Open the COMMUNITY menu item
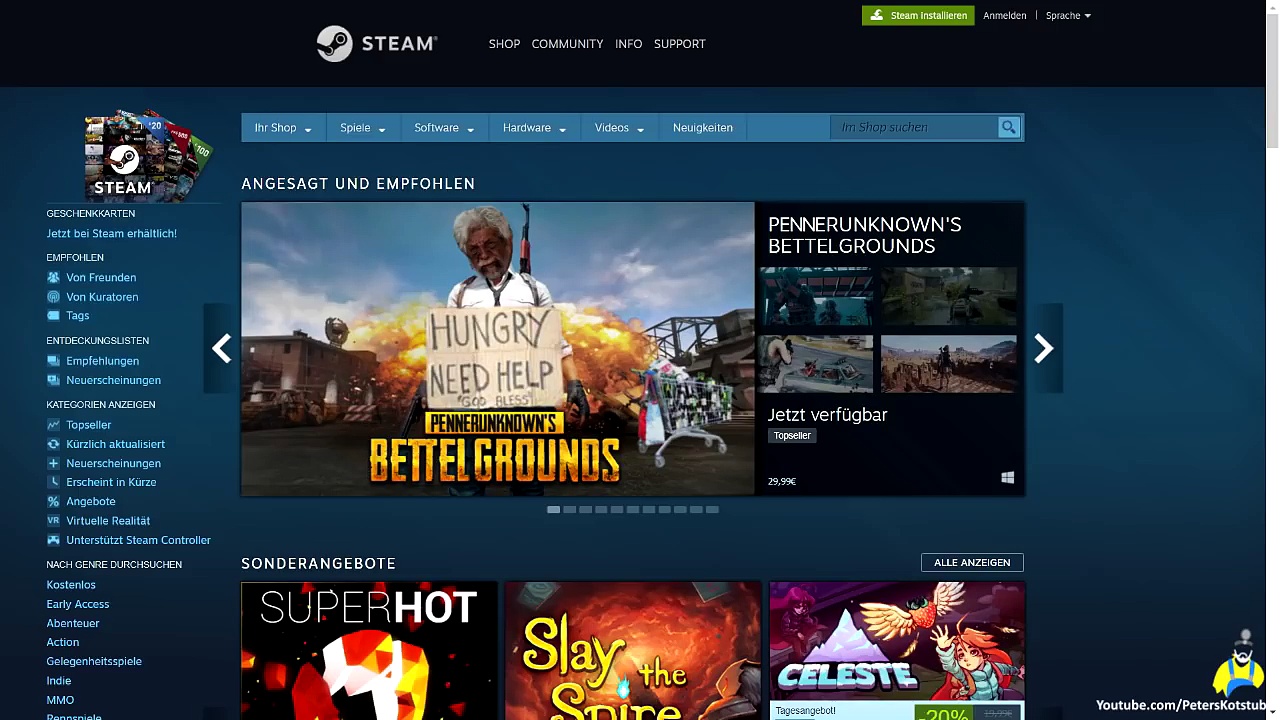Screen dimensions: 1280x720 (567, 44)
